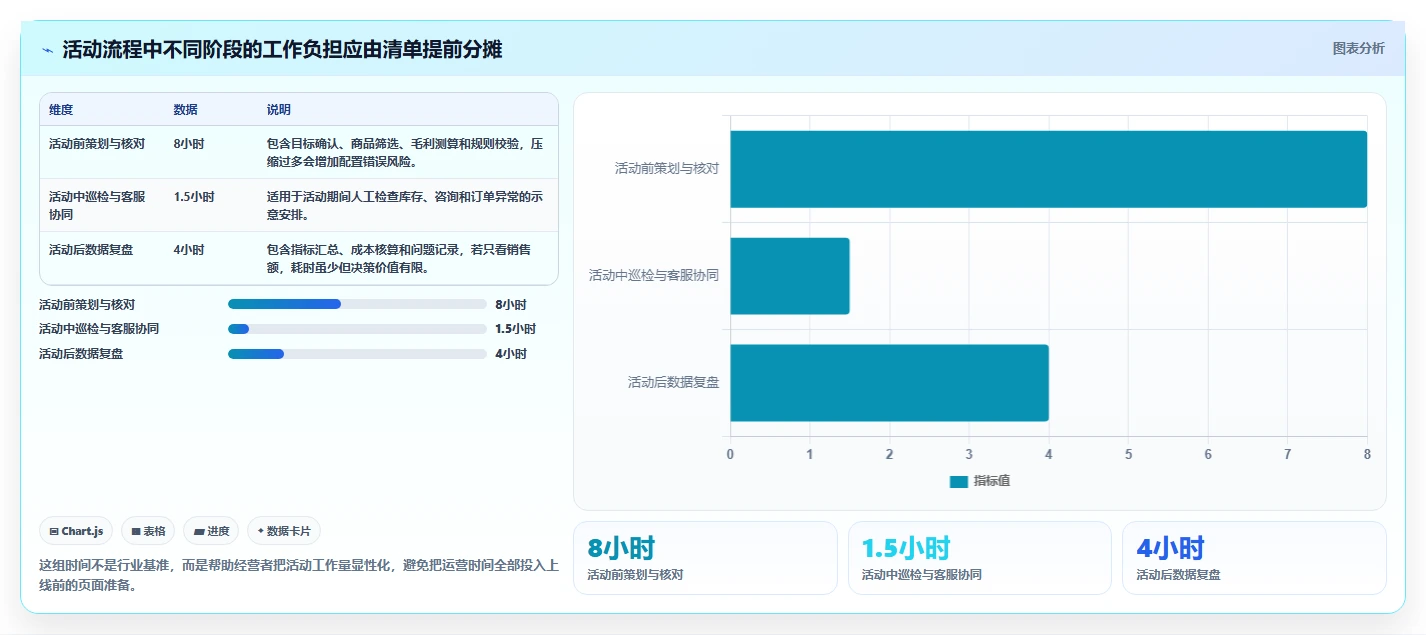Click chart y-axis label 活动中巡检与客服协同
The width and height of the screenshot is (1426, 635).
[654, 276]
